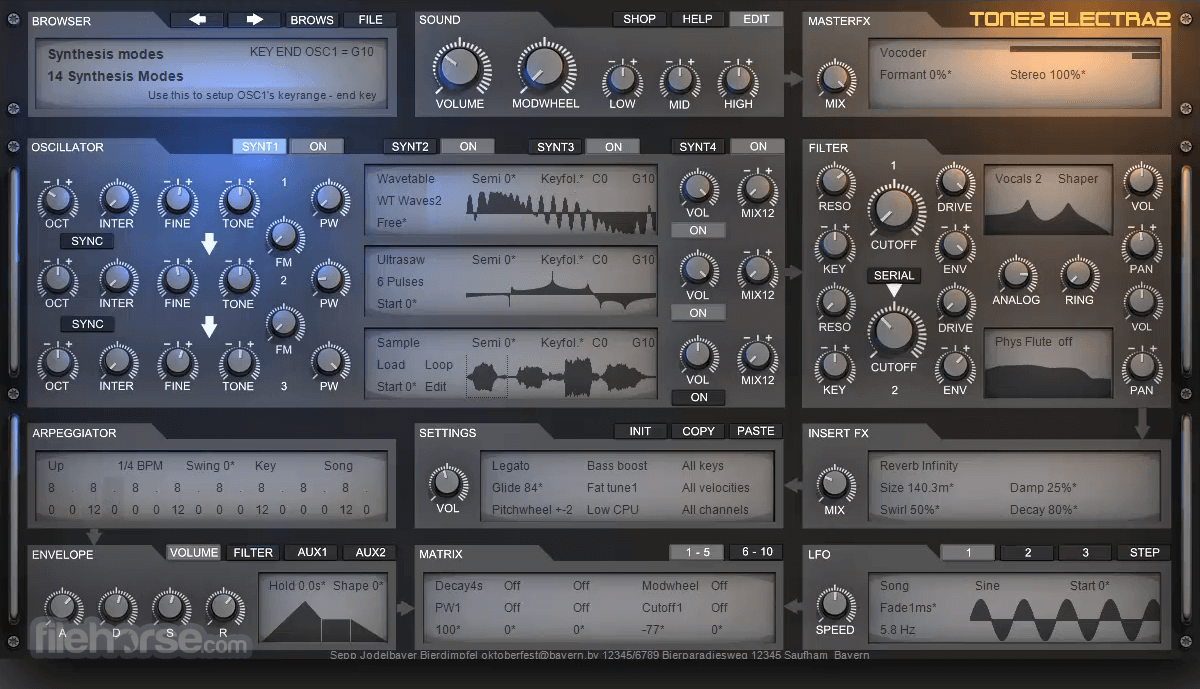Click the Settings VOL knob
The width and height of the screenshot is (1200, 689).
tap(448, 483)
